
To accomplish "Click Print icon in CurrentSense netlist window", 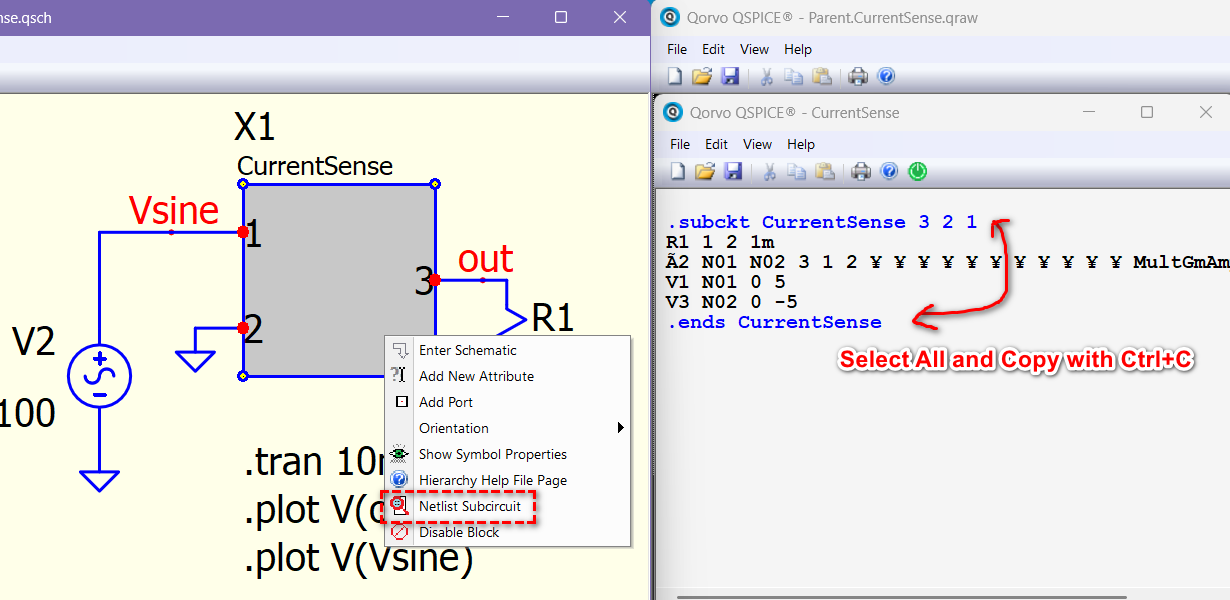I will tap(861, 172).
